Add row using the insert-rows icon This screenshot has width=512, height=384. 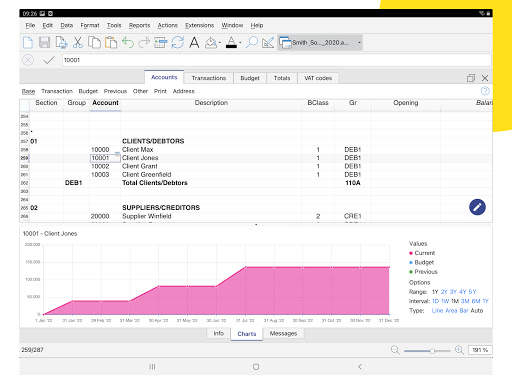[x=160, y=43]
